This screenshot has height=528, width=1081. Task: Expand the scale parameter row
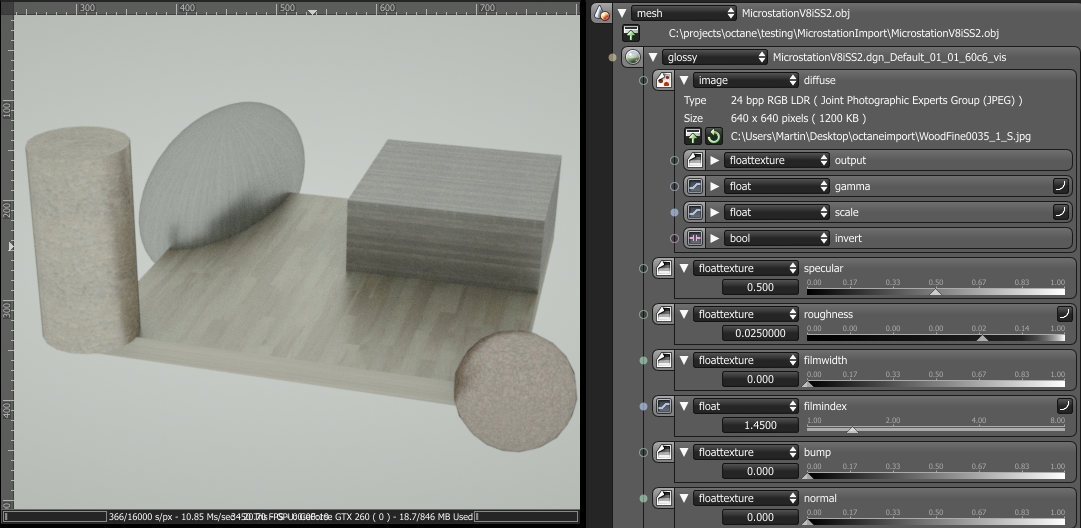click(715, 212)
